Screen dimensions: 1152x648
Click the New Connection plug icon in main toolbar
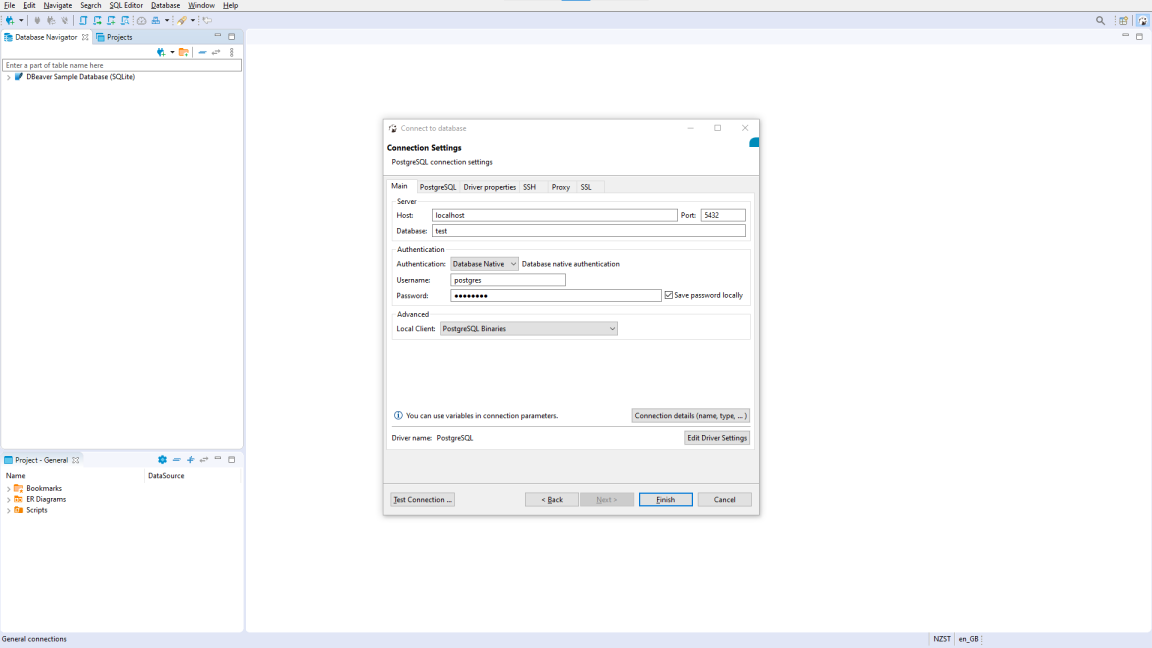[10, 21]
